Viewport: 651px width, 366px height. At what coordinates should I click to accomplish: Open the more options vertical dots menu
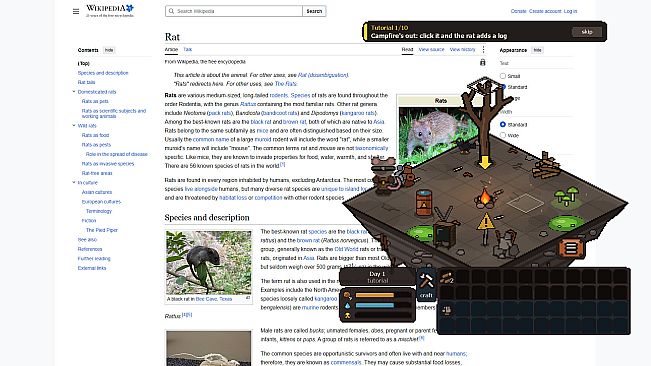[483, 49]
